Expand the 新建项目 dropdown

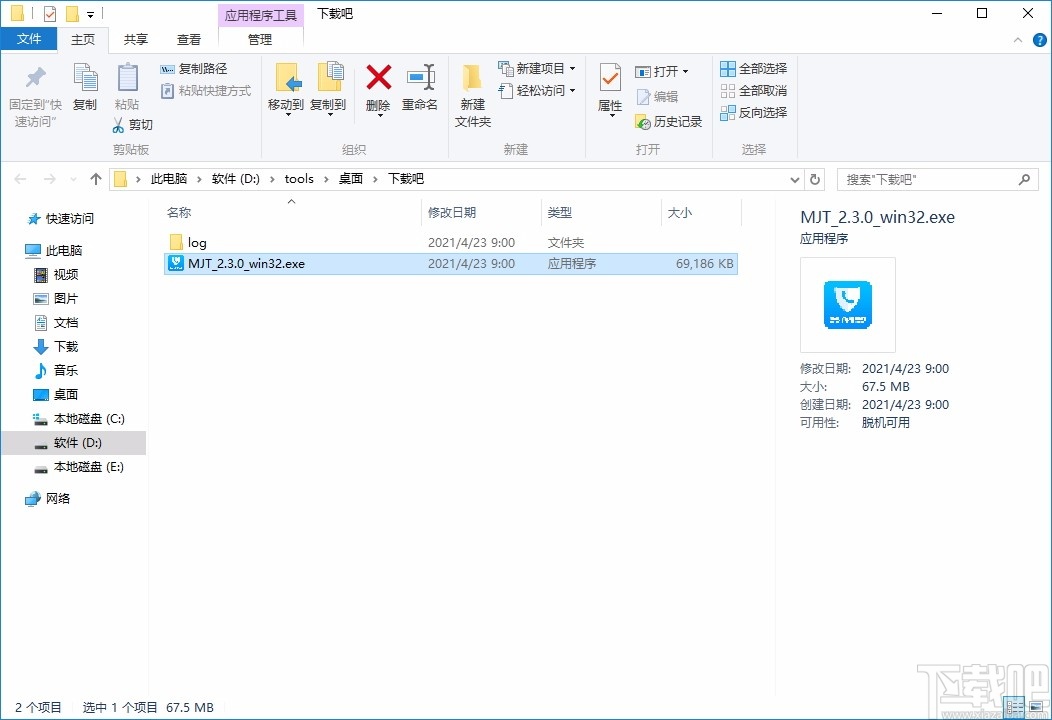pos(573,68)
